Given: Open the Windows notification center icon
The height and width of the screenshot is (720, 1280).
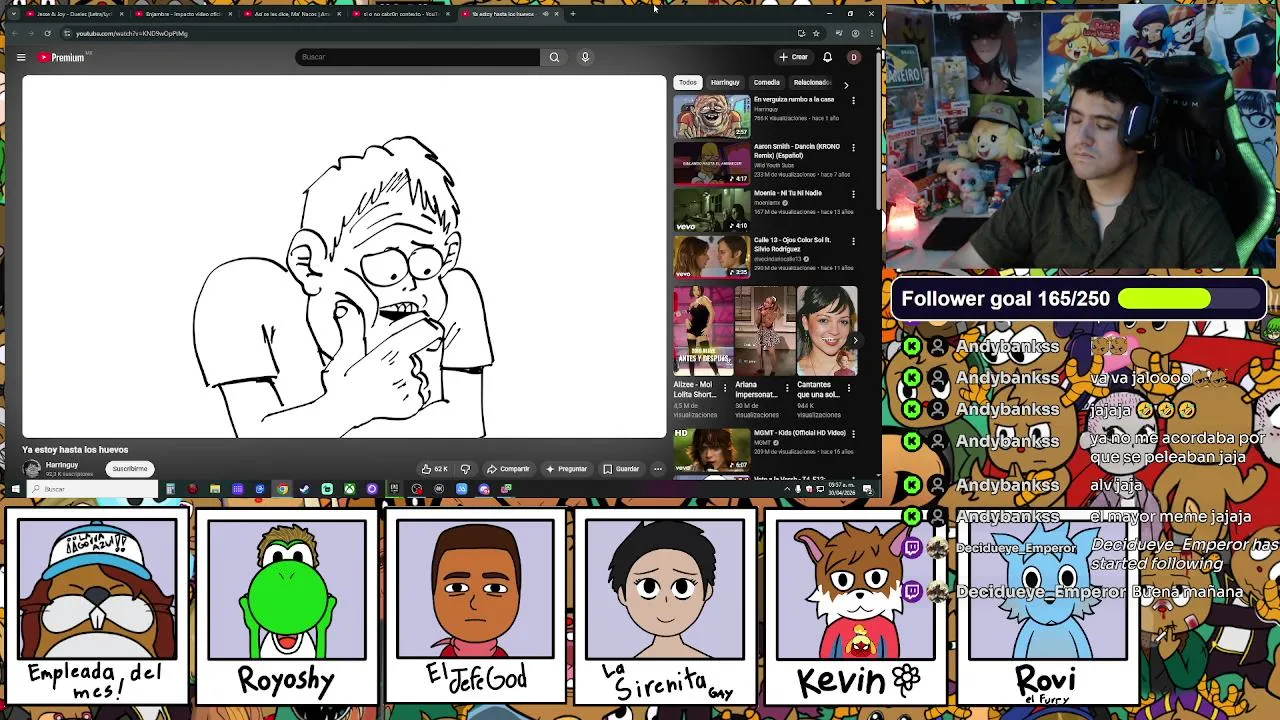Looking at the screenshot, I should [867, 489].
